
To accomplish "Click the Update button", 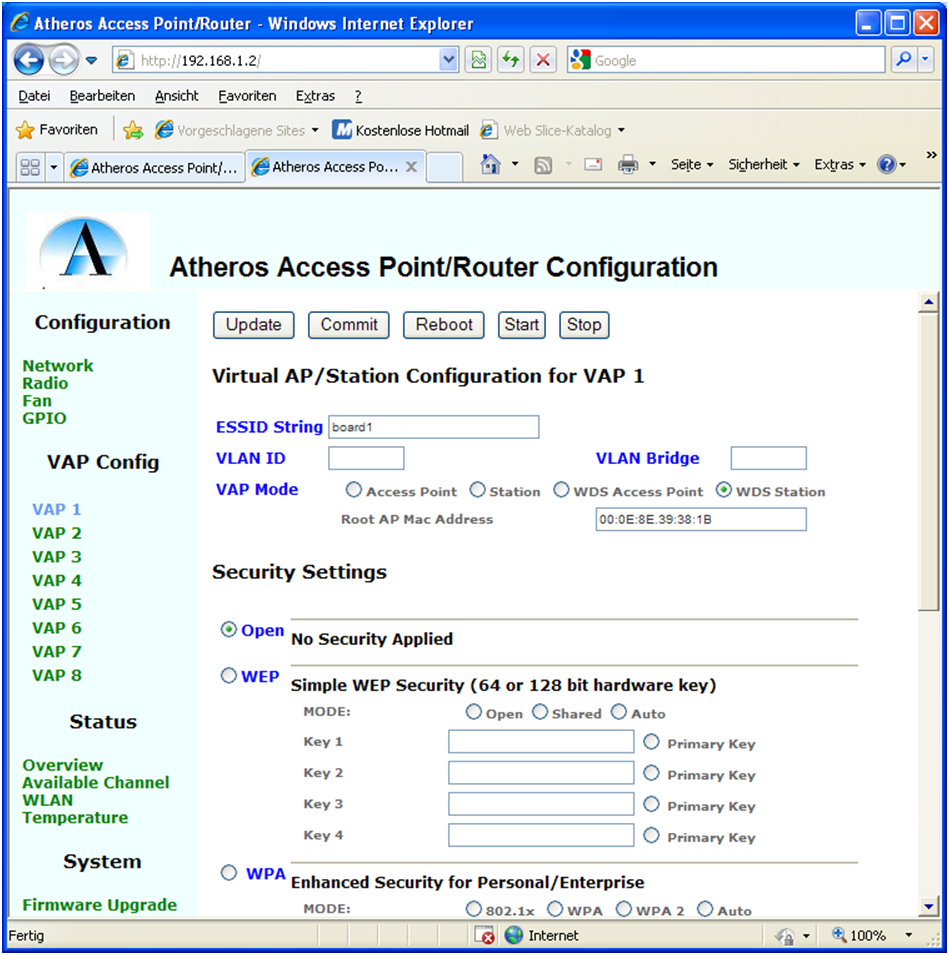I will pos(253,325).
